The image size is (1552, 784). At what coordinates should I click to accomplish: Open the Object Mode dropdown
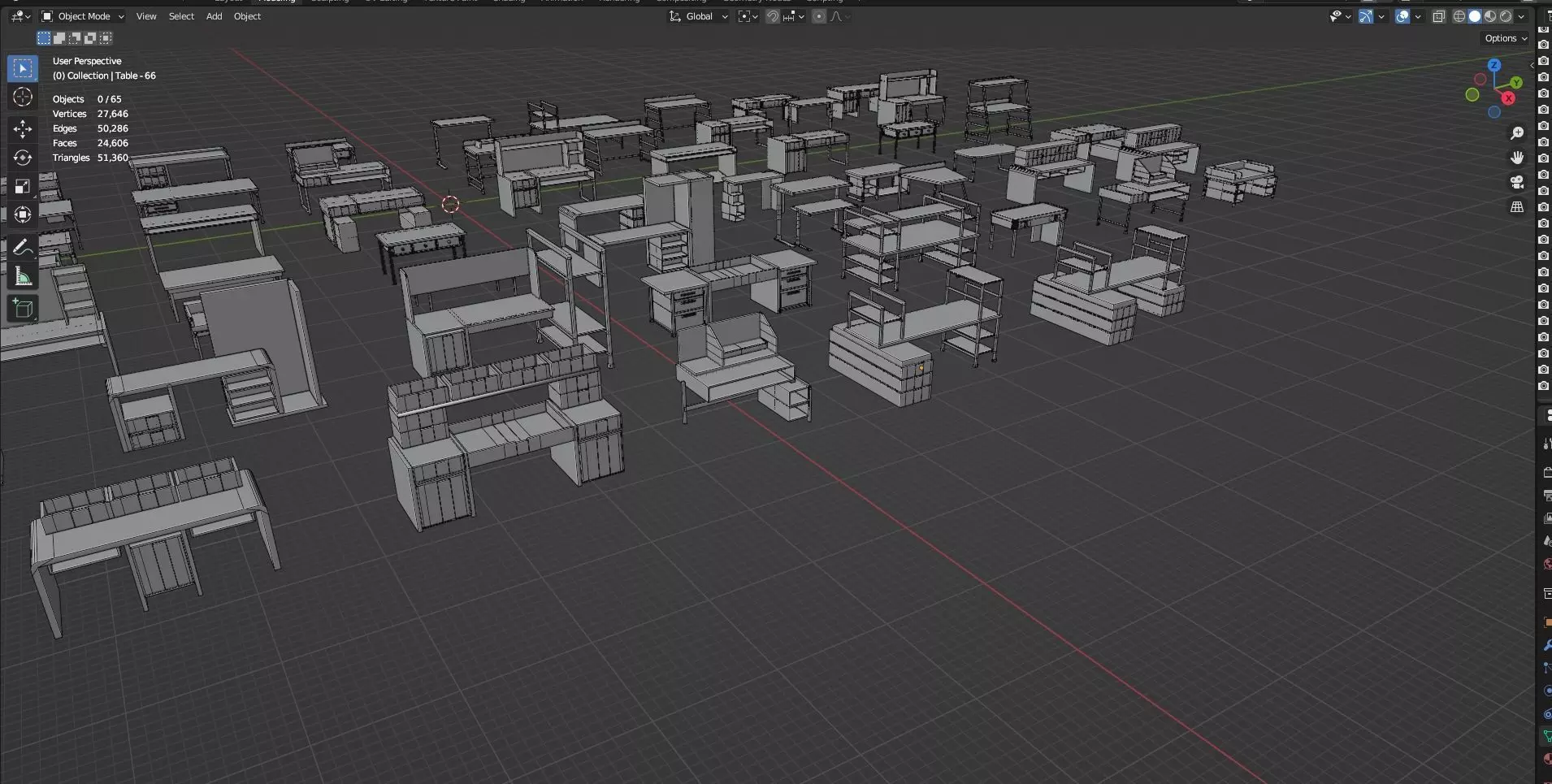coord(82,16)
